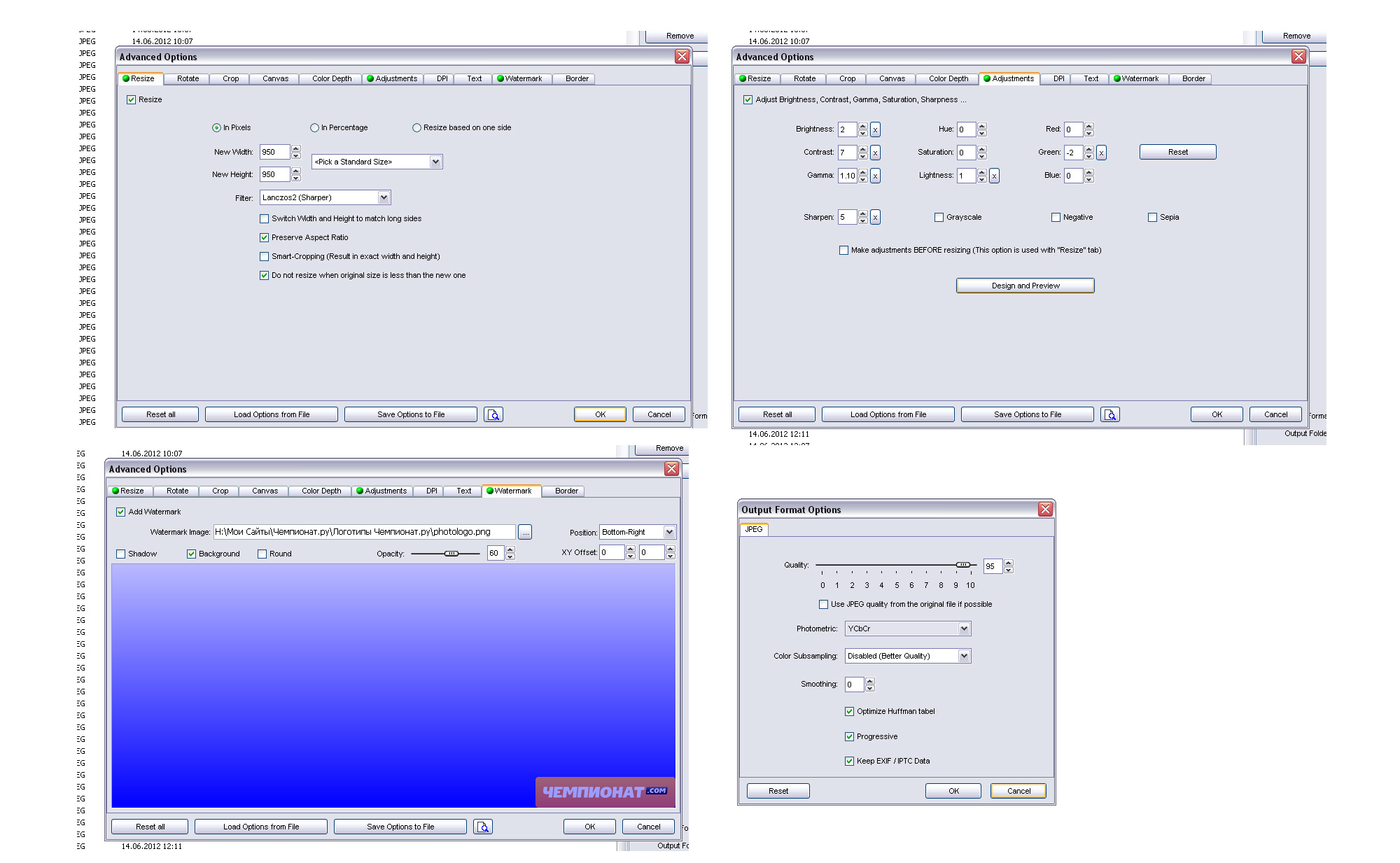The image size is (1400, 863).
Task: Open the Color Subsampling dropdown
Action: (x=964, y=656)
